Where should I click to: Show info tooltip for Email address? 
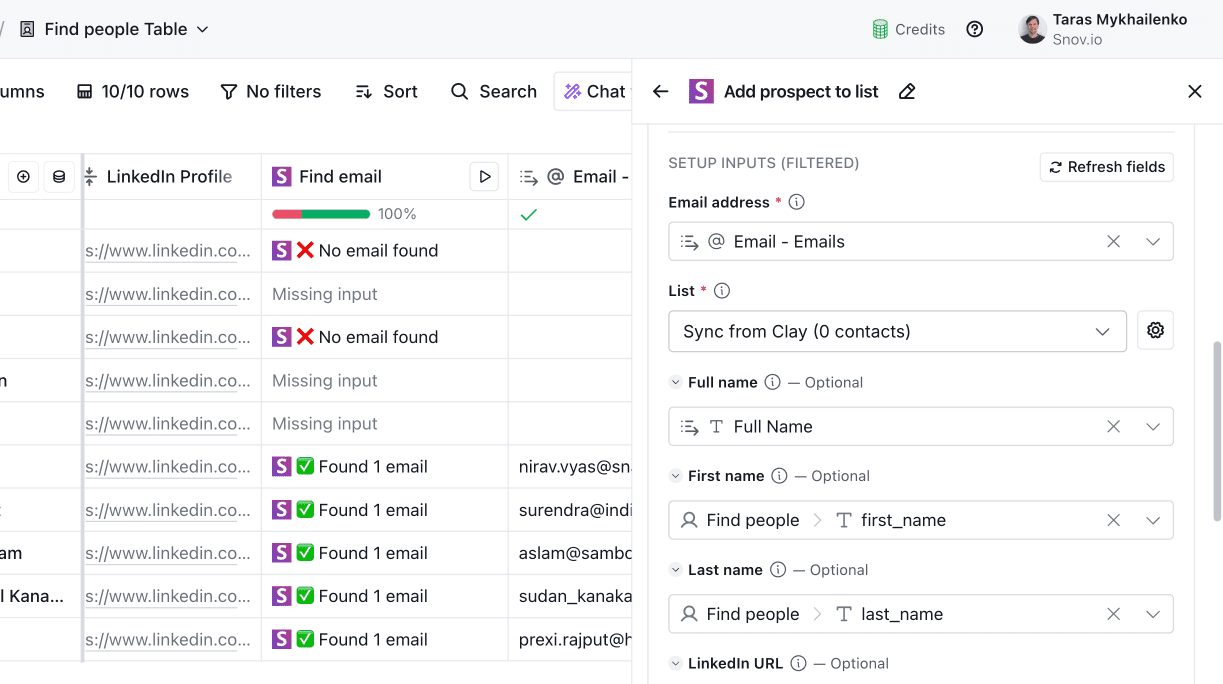tap(796, 203)
